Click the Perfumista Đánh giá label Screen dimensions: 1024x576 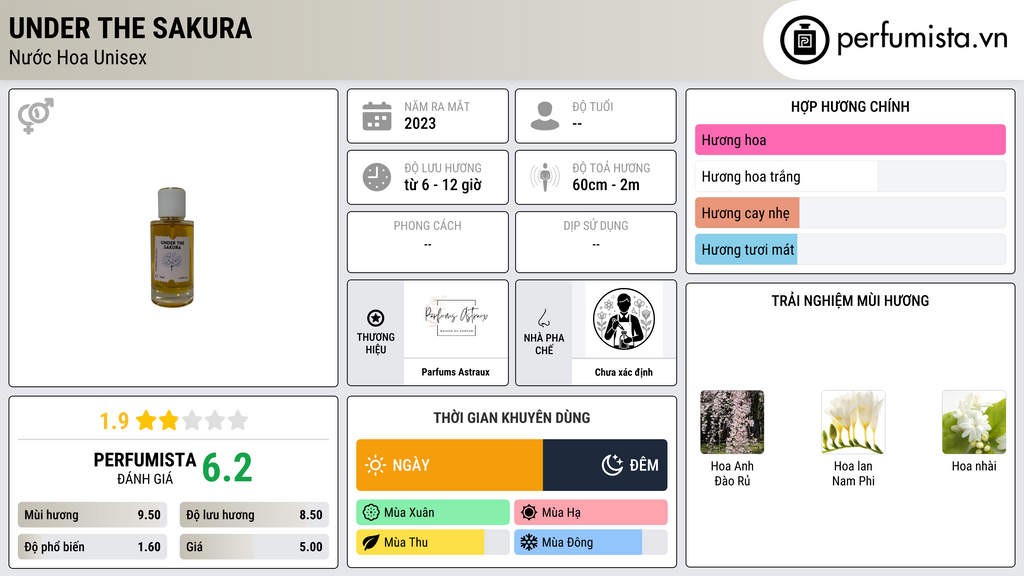click(x=144, y=468)
